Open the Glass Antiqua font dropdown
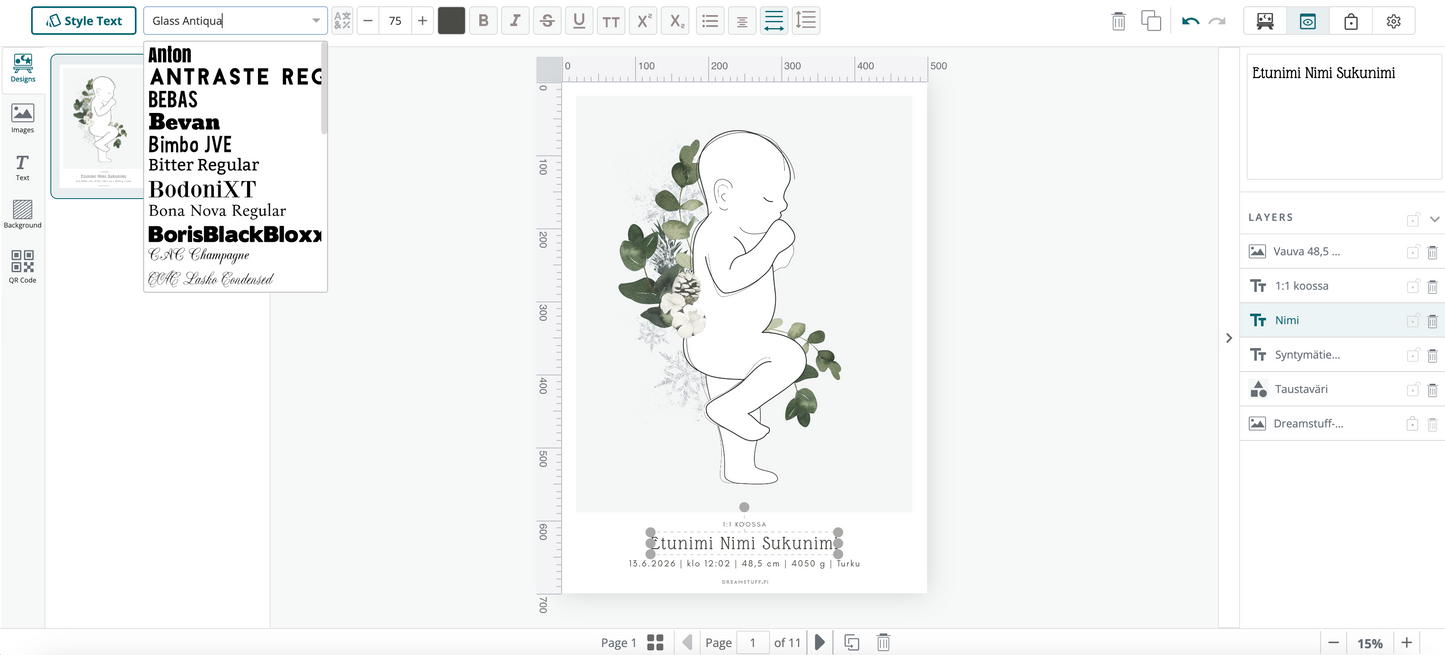The image size is (1445, 655). coord(235,20)
